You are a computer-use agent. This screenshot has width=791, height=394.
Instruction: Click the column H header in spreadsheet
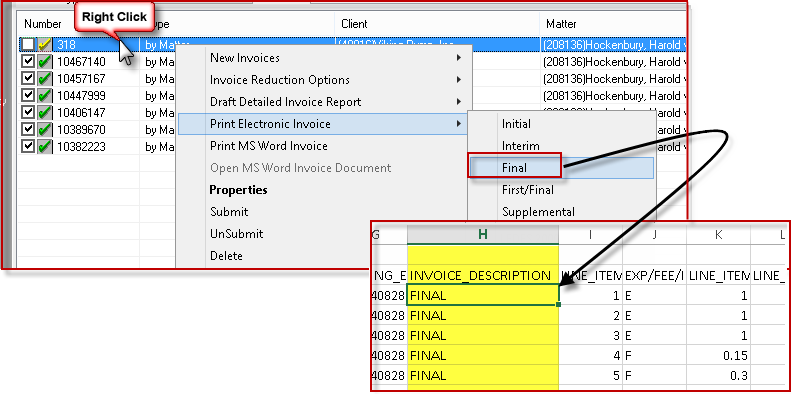(x=483, y=235)
